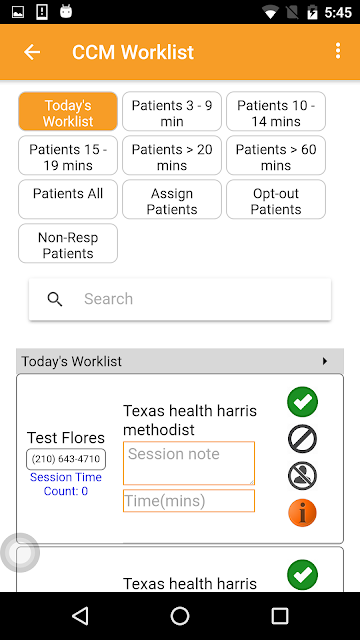Select Patients 3 - 9 min filter
This screenshot has width=360, height=640.
coord(172,111)
